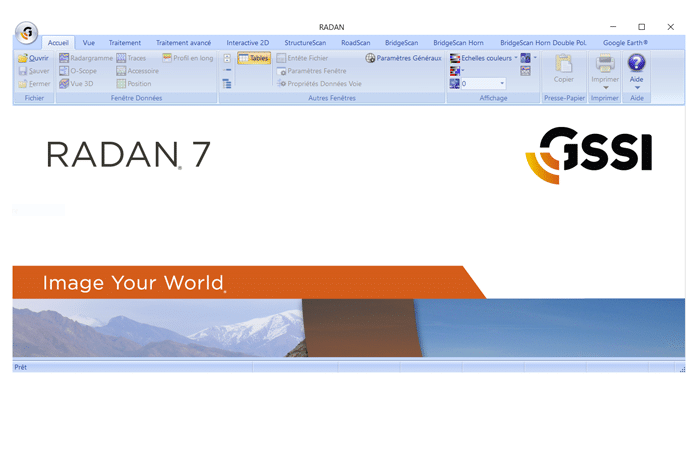Screen dimensions: 700x450
Task: Click the Imprimer printer icon
Action: (605, 63)
